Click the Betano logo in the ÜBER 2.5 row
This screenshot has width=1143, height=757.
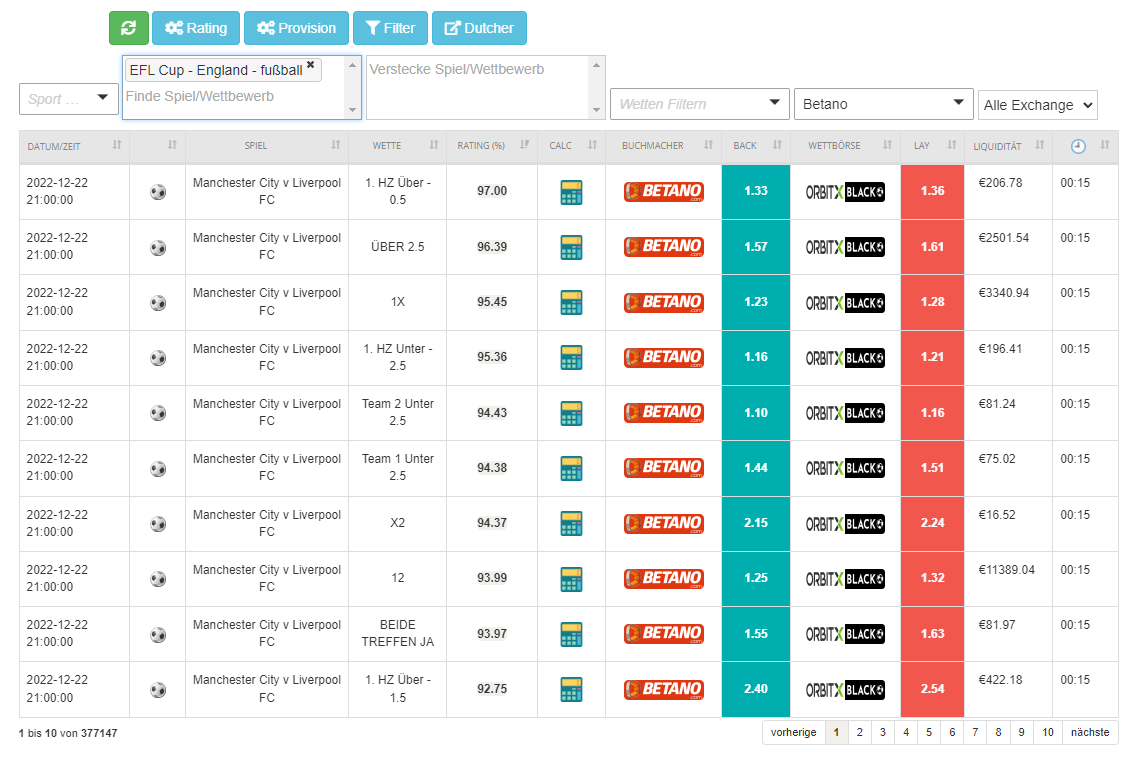pos(664,246)
